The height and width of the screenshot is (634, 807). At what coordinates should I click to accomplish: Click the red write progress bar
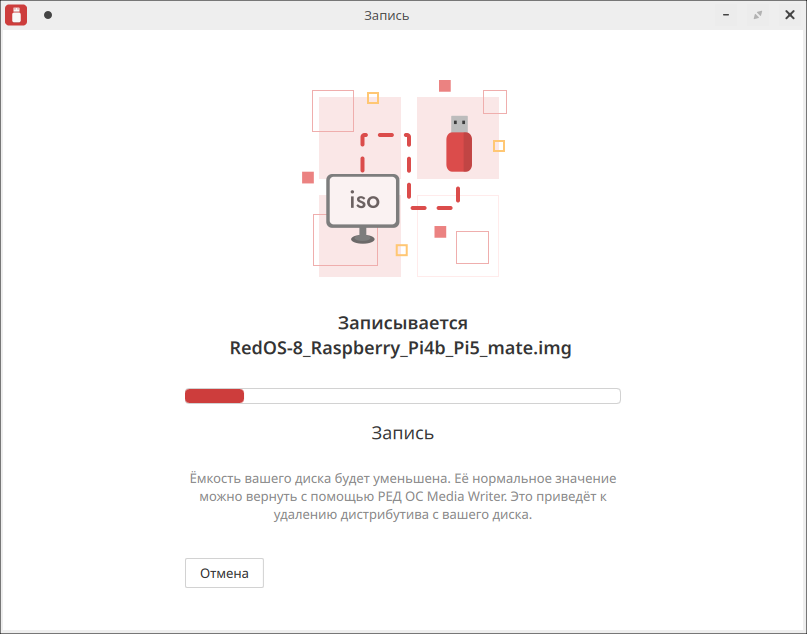(x=402, y=396)
